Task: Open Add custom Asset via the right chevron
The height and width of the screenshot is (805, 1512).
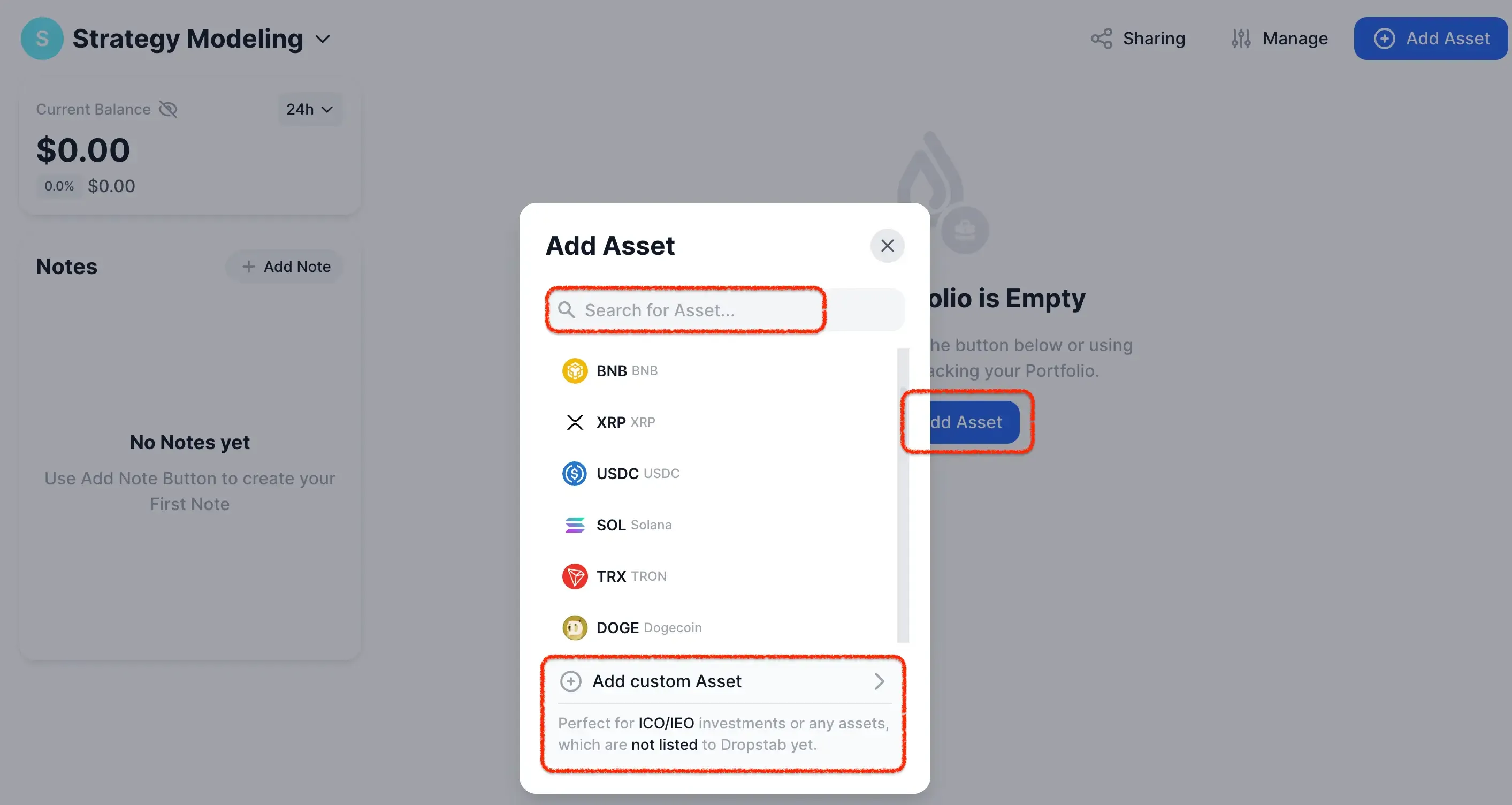Action: tap(879, 681)
